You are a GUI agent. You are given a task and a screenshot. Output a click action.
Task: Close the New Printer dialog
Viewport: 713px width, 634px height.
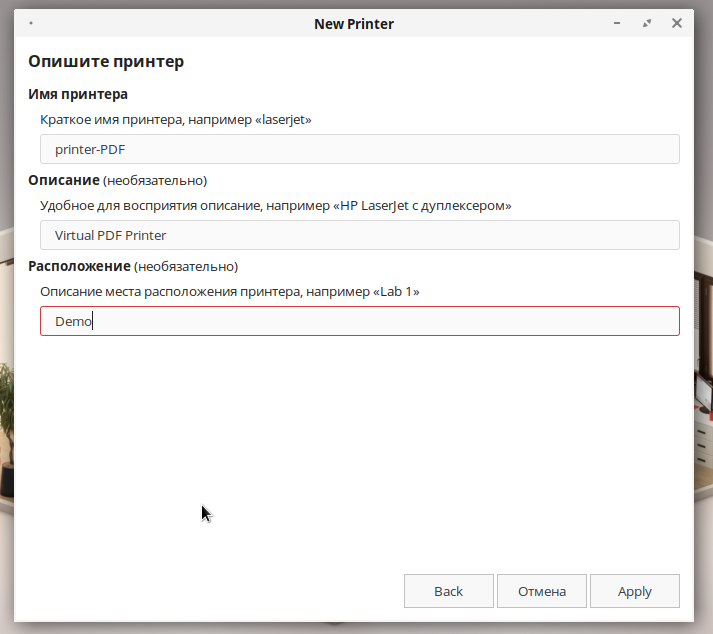677,23
